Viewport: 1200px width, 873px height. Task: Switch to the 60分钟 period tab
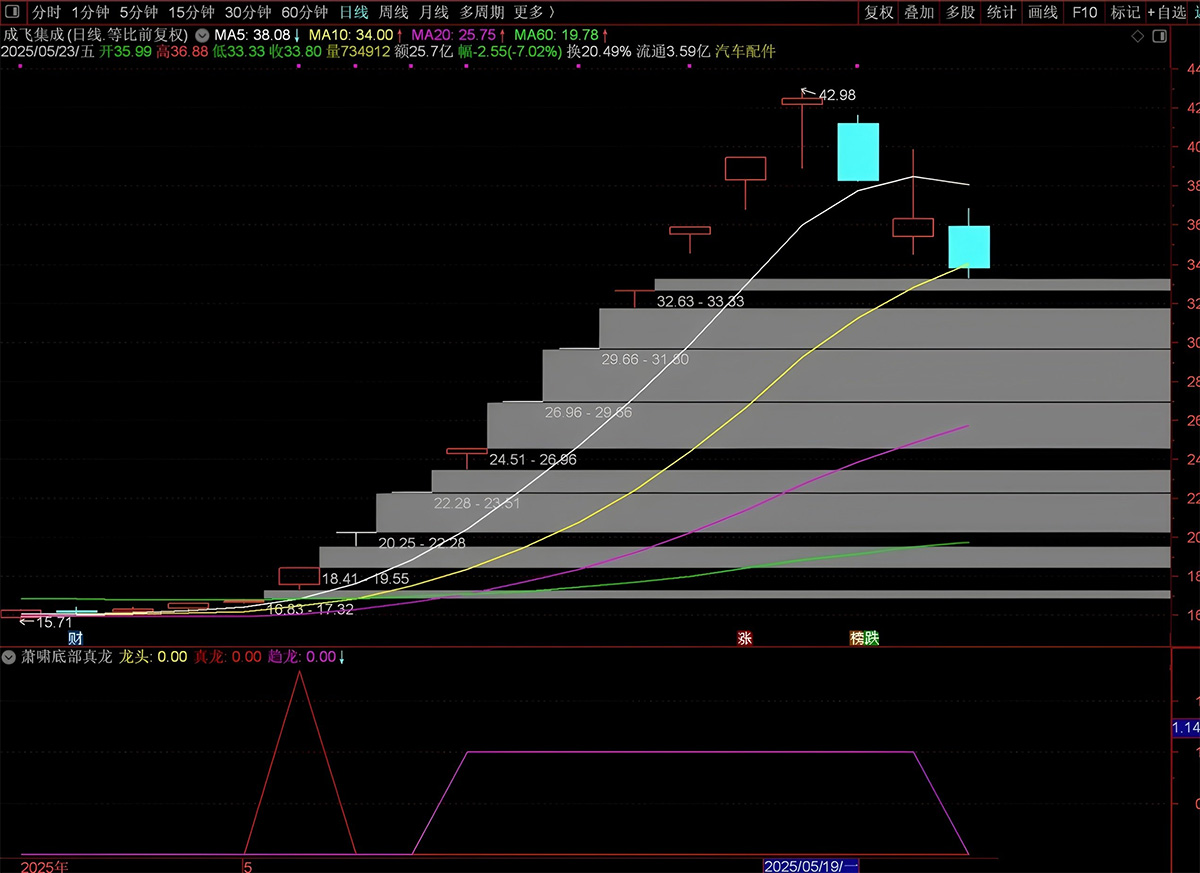(x=304, y=12)
